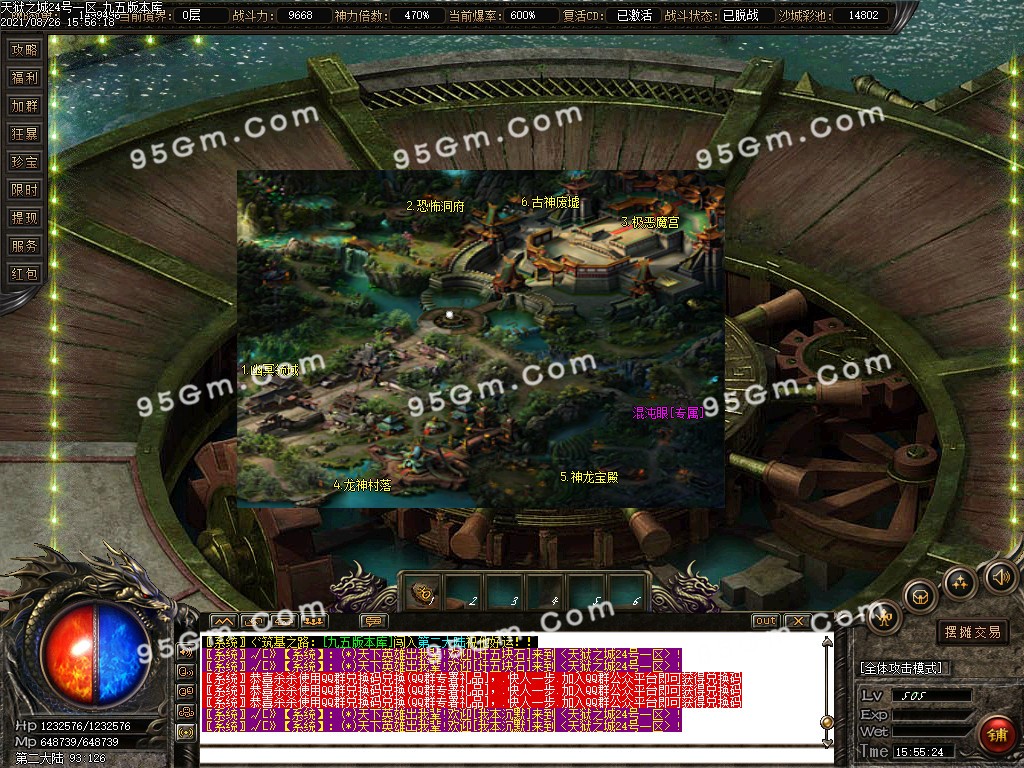This screenshot has height=768, width=1024.
Task: Select quick slot 4
Action: point(546,594)
